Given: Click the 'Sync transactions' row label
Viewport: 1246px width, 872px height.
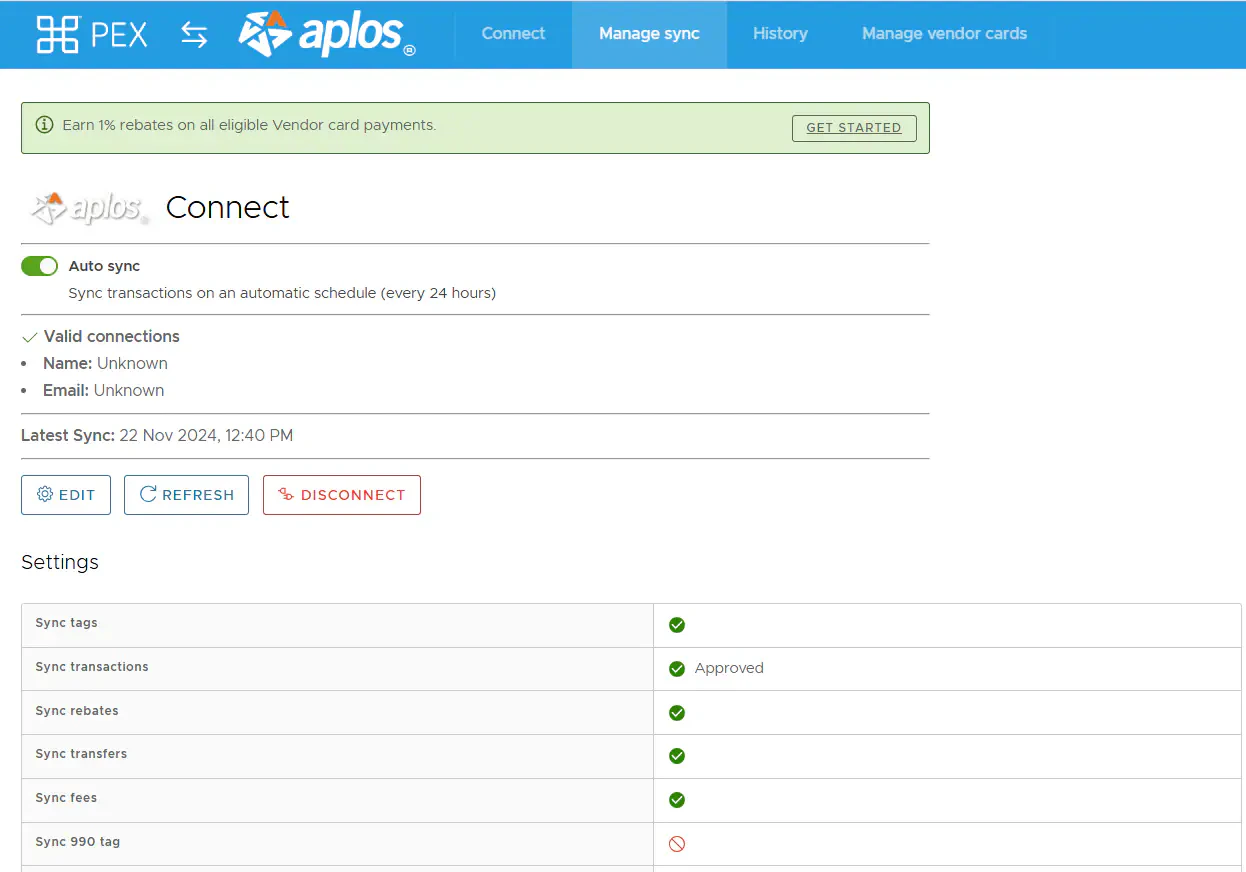Looking at the screenshot, I should [x=92, y=667].
